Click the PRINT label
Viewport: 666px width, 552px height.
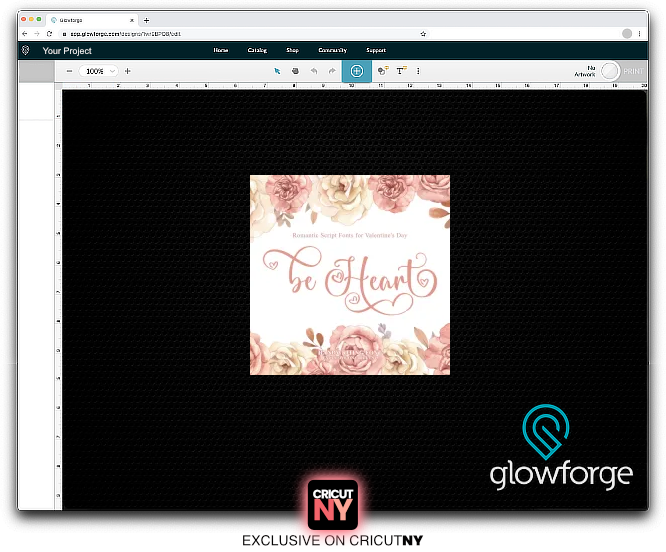point(633,71)
